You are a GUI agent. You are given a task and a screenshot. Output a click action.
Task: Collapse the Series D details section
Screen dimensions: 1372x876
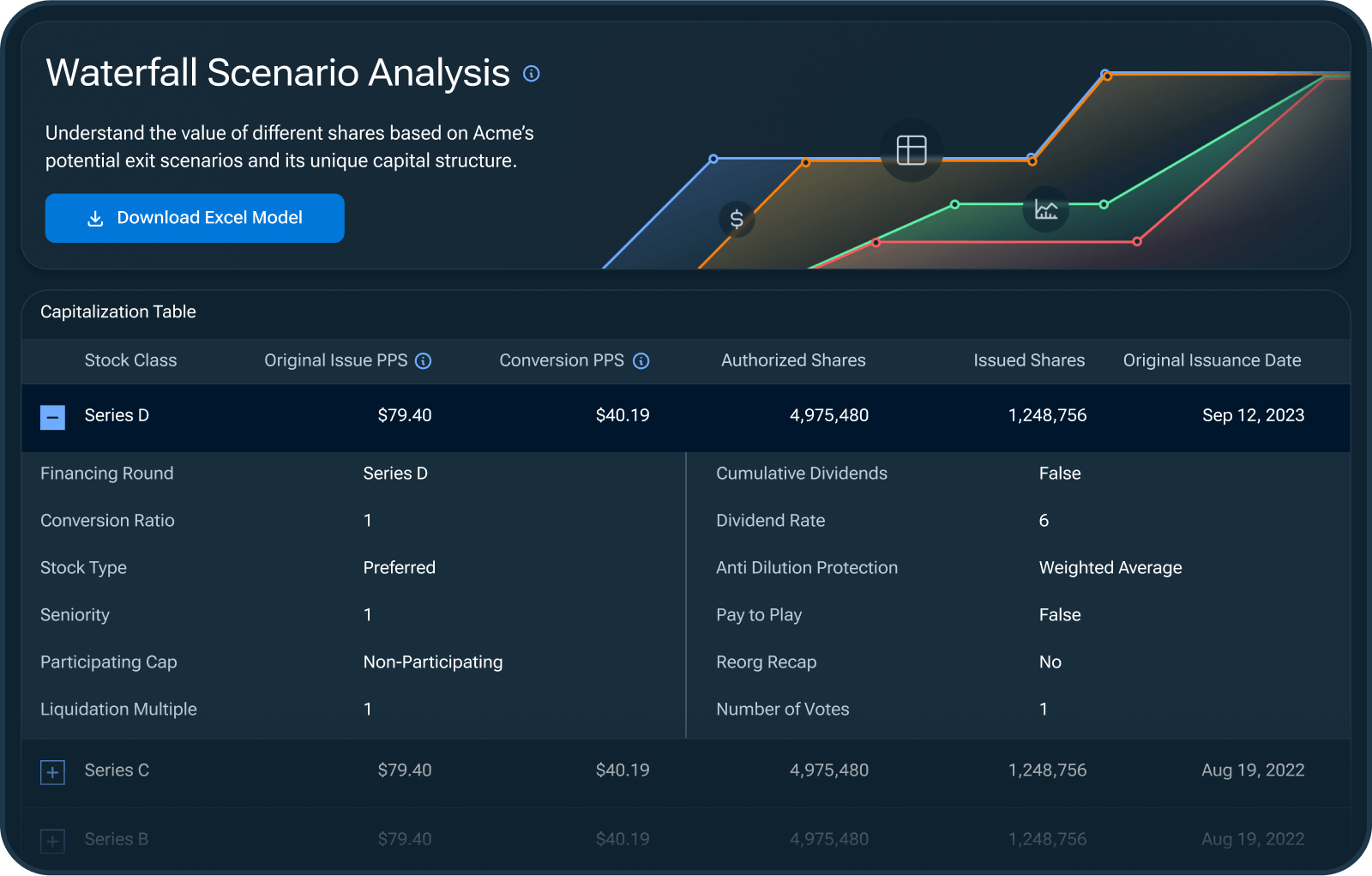pos(52,417)
